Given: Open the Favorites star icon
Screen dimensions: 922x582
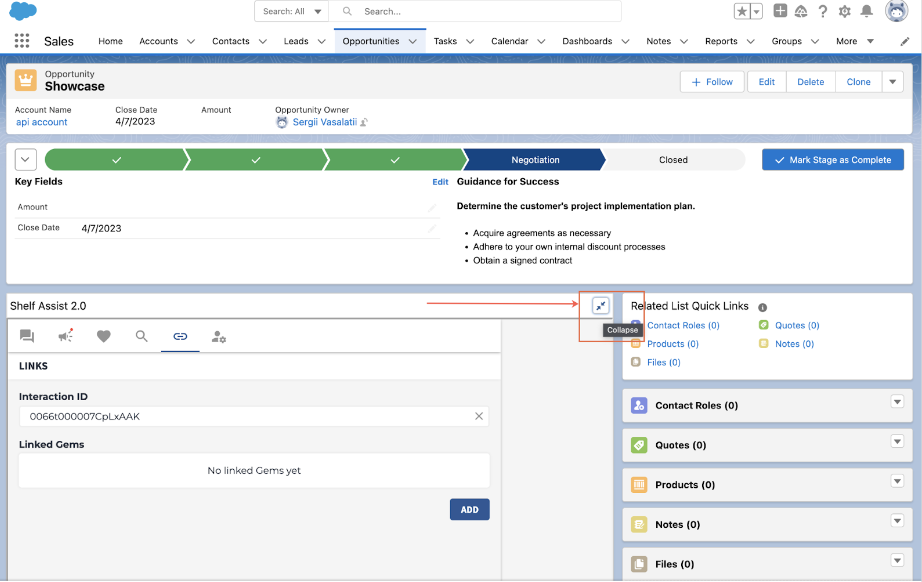Looking at the screenshot, I should click(x=742, y=11).
